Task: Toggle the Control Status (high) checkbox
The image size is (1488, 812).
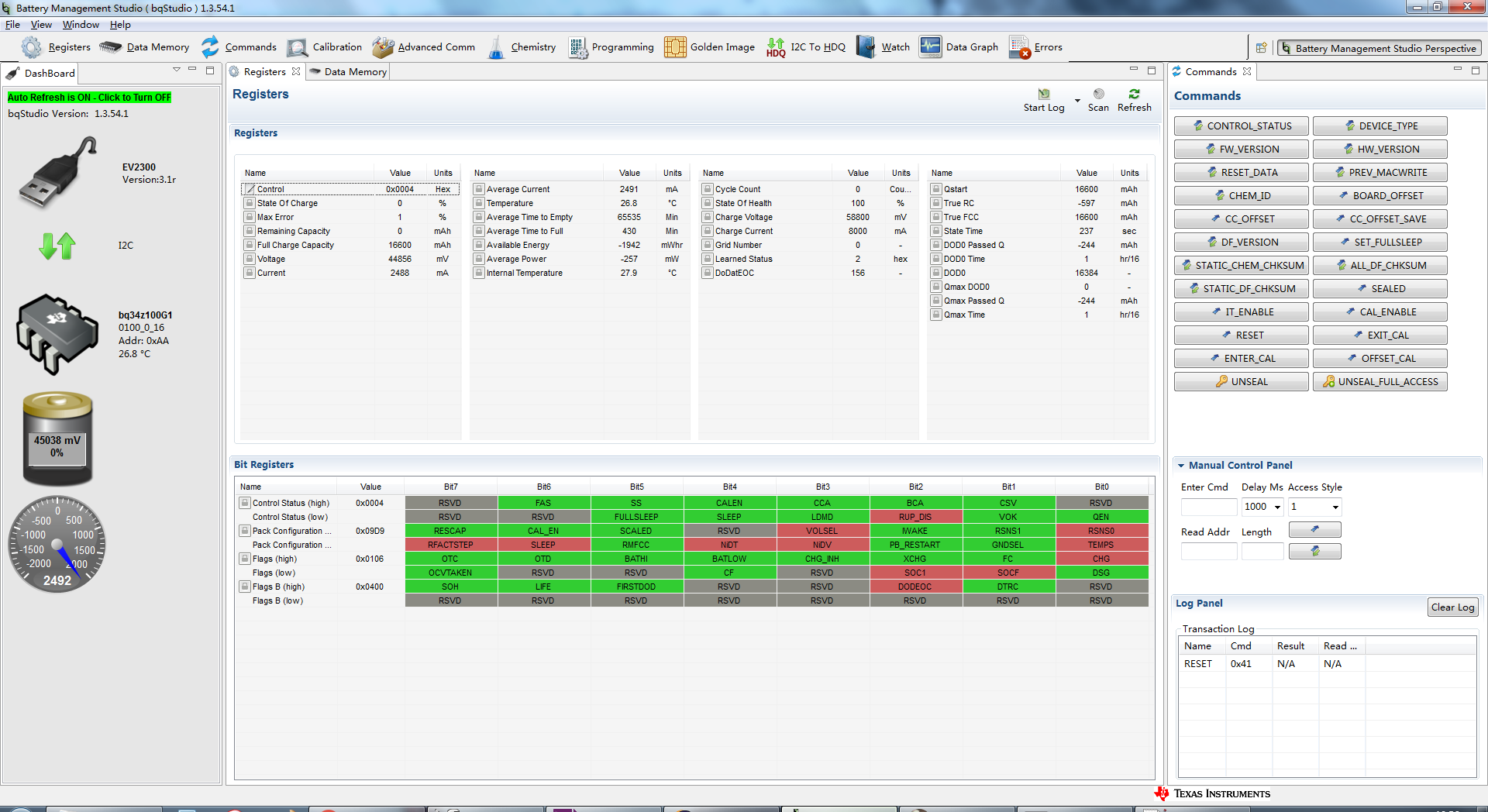Action: pos(245,503)
